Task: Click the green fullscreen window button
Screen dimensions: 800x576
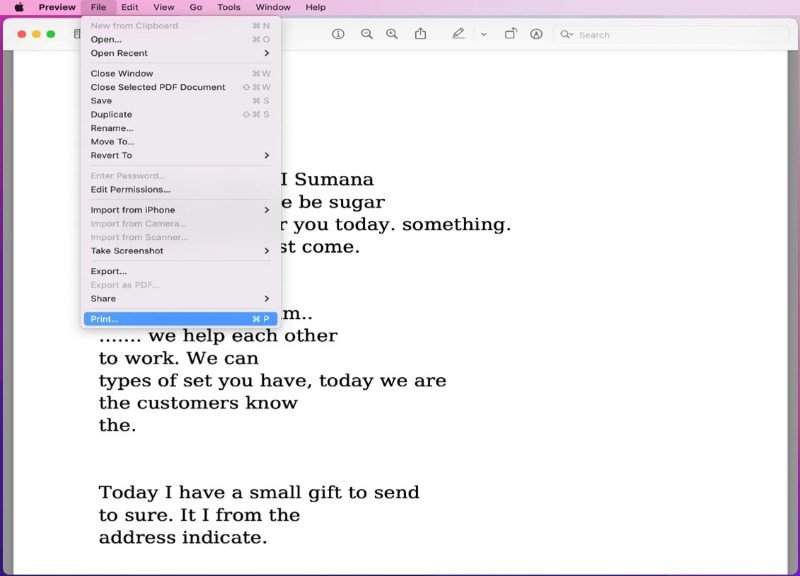Action: click(x=51, y=34)
